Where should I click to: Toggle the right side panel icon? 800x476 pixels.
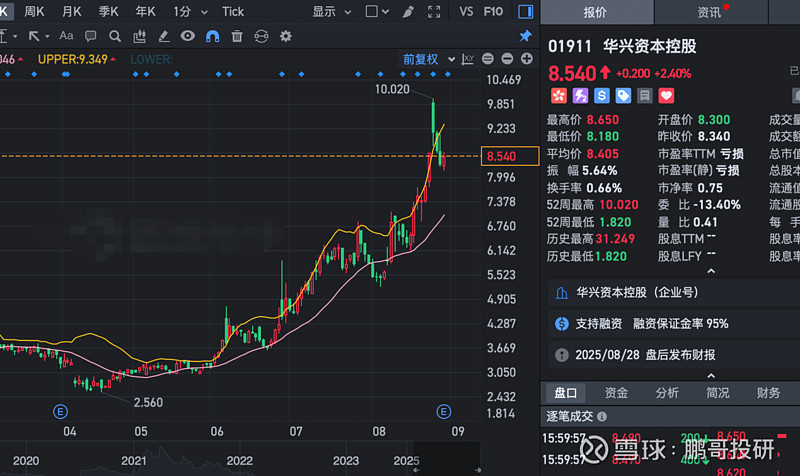point(526,11)
